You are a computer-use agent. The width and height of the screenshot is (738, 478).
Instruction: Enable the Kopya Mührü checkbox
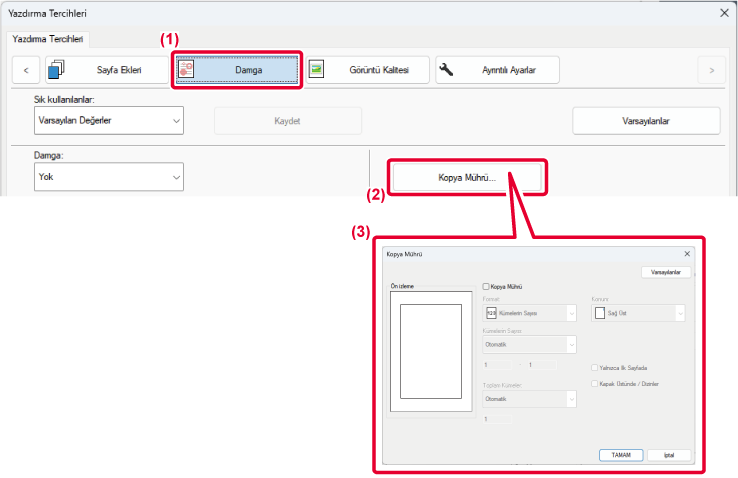pyautogui.click(x=486, y=285)
